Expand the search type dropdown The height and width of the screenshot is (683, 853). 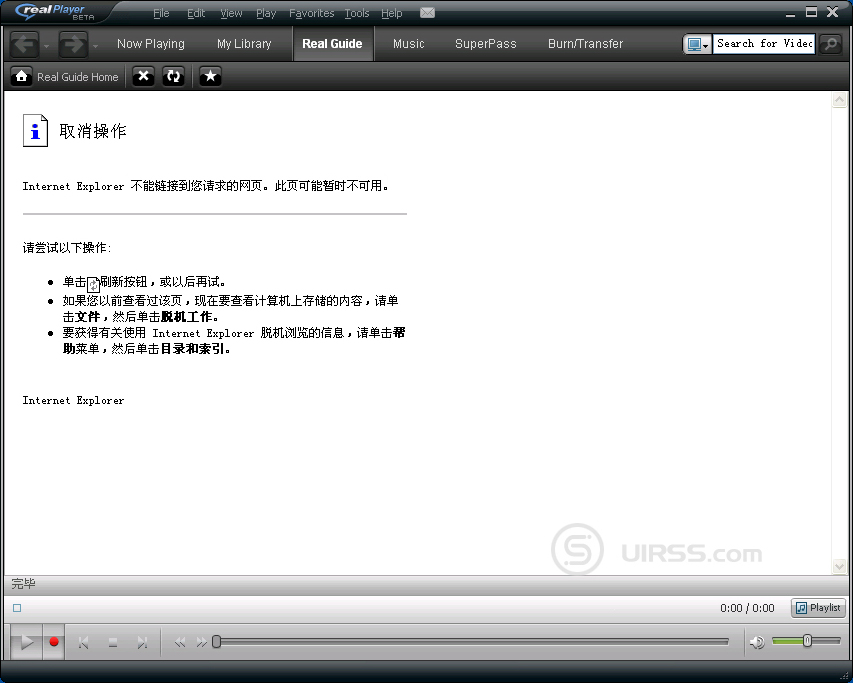(697, 44)
